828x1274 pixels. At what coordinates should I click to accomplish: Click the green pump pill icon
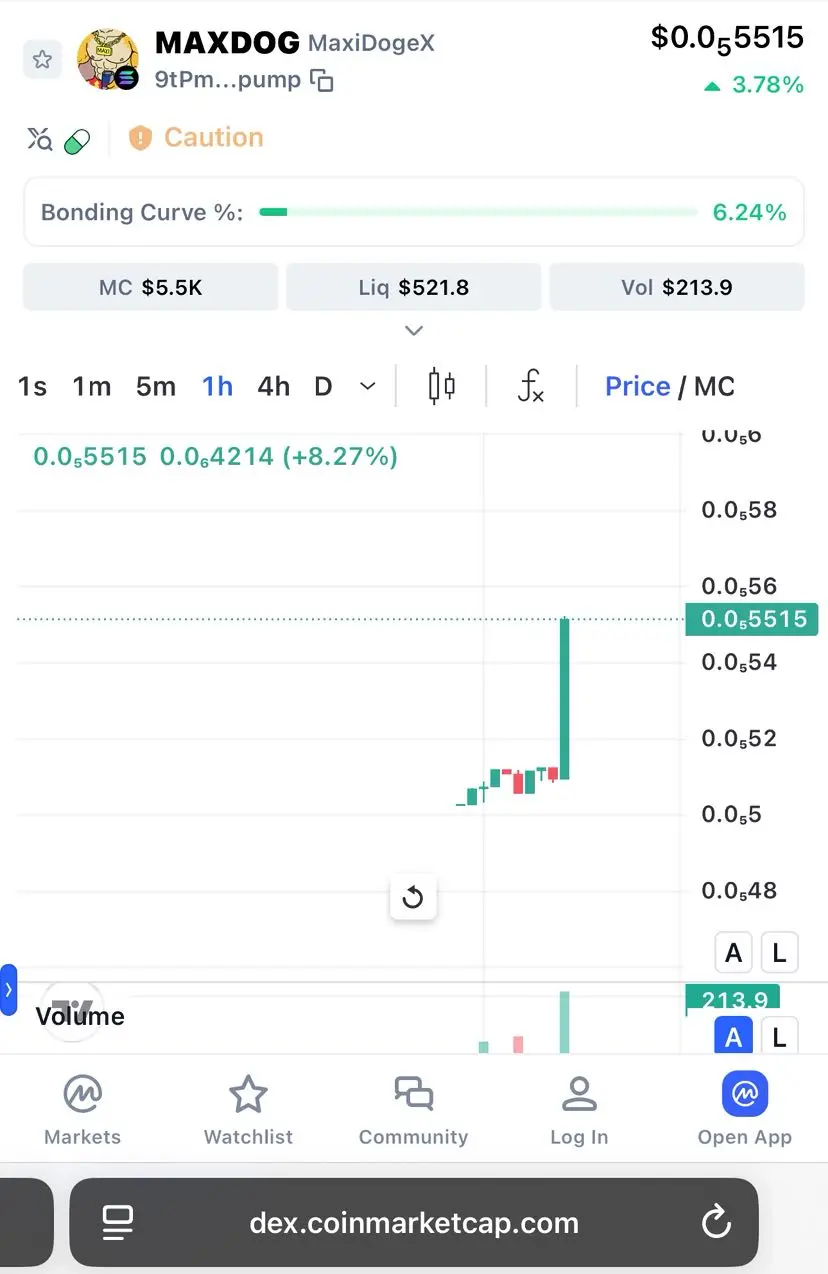[77, 142]
